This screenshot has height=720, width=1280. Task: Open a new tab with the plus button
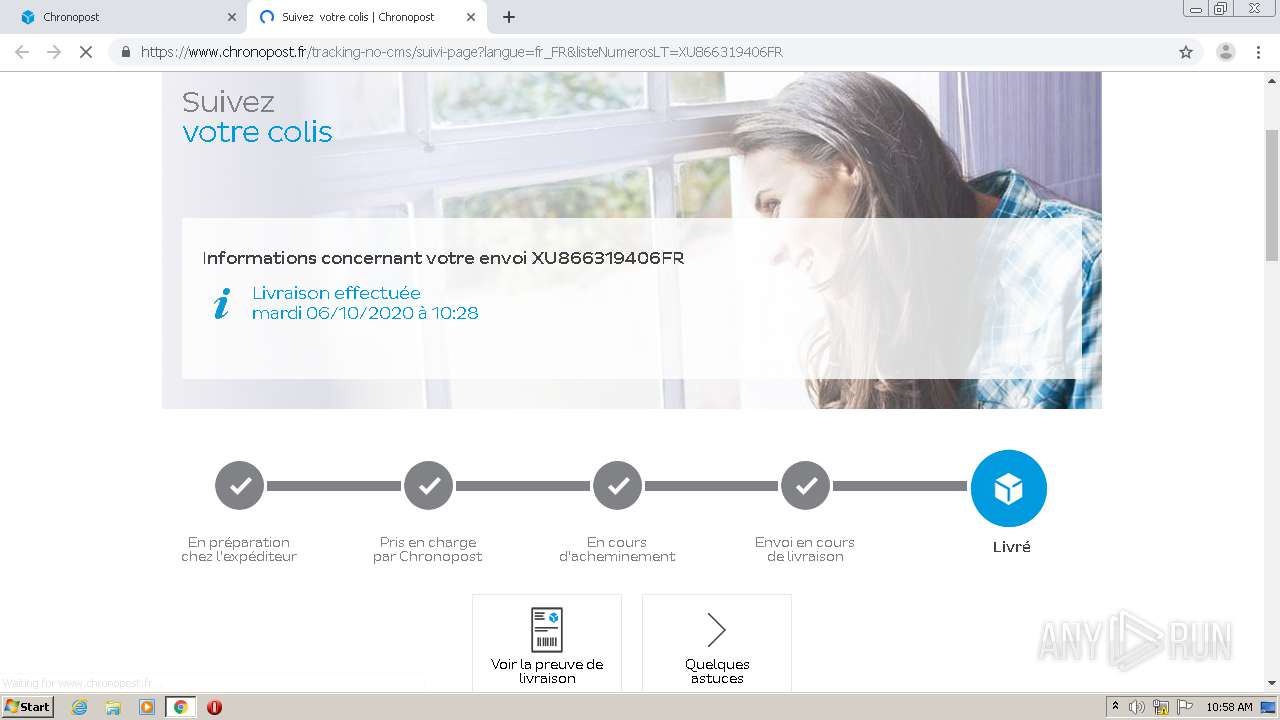point(509,17)
